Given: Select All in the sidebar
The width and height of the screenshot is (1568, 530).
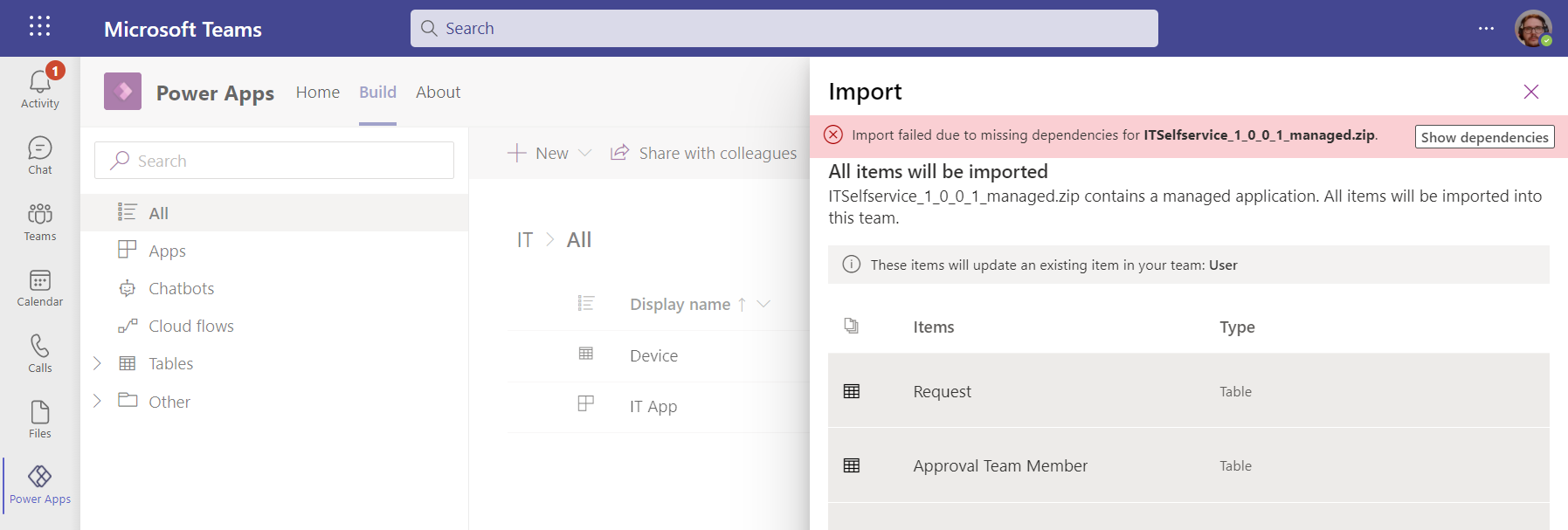Looking at the screenshot, I should pyautogui.click(x=274, y=212).
